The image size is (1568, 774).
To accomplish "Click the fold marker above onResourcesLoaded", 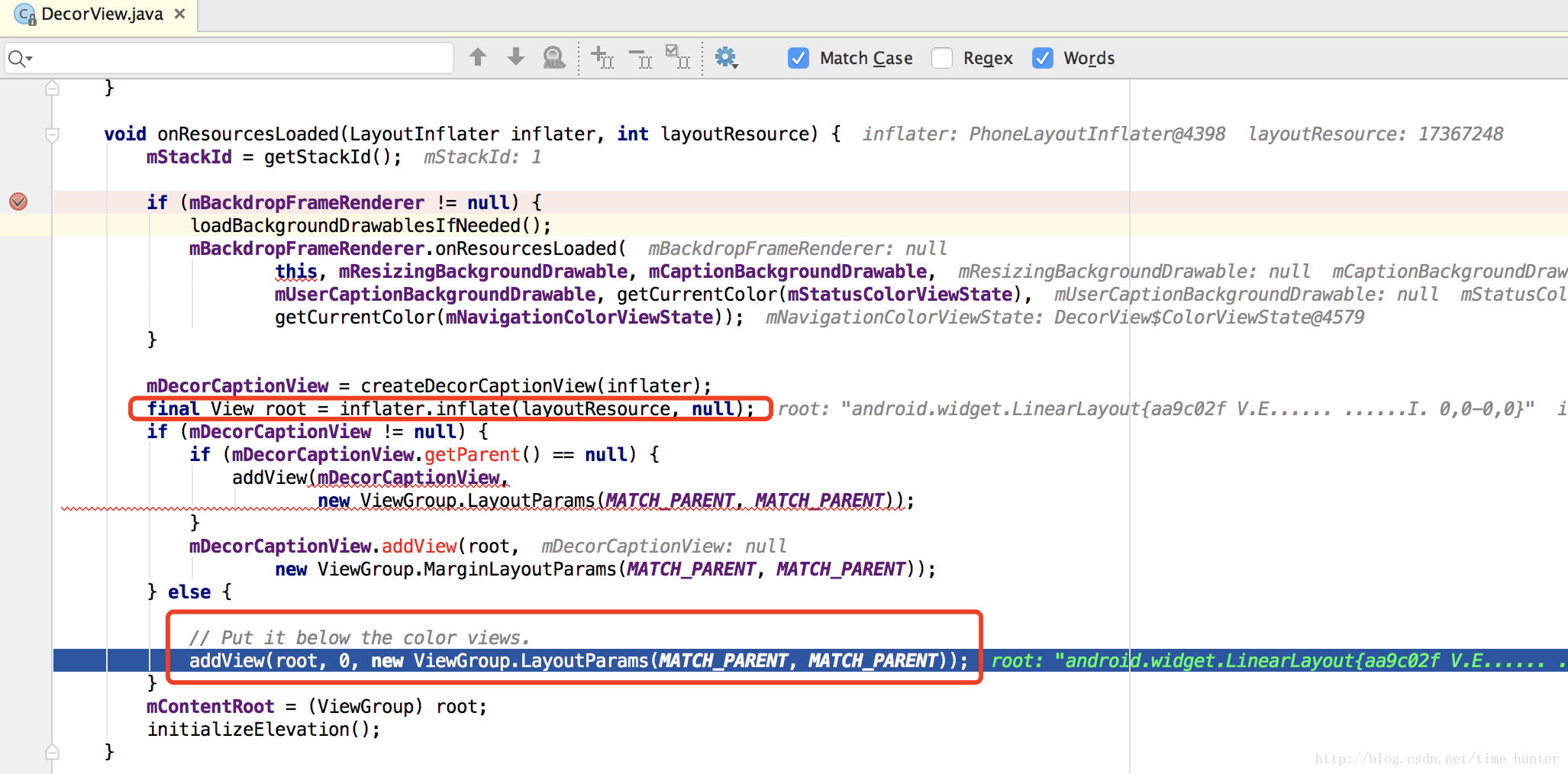I will tap(52, 88).
